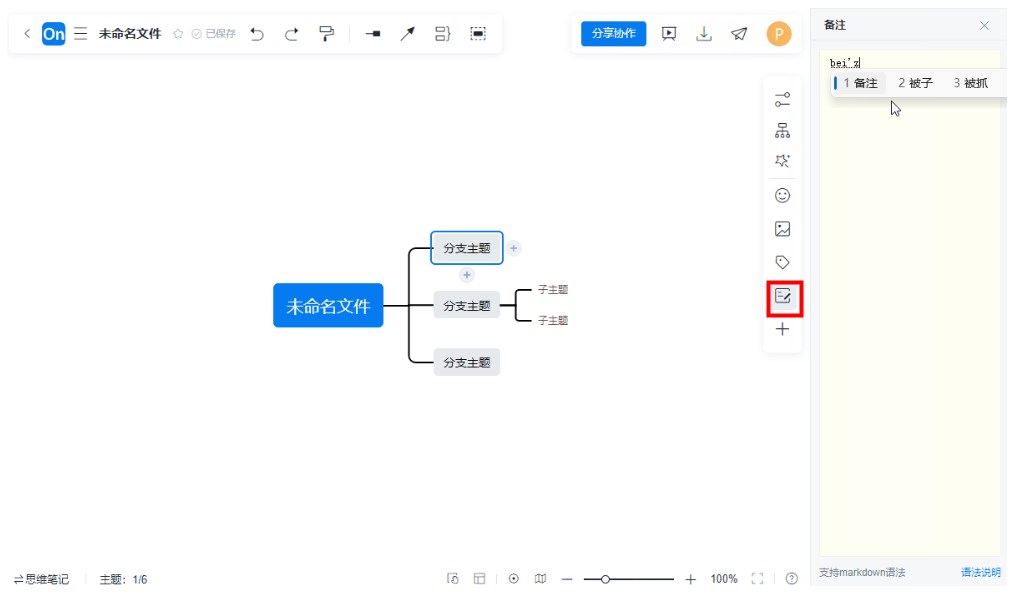The height and width of the screenshot is (596, 1014).
Task: Click the 分享协作 share button
Action: coord(613,33)
